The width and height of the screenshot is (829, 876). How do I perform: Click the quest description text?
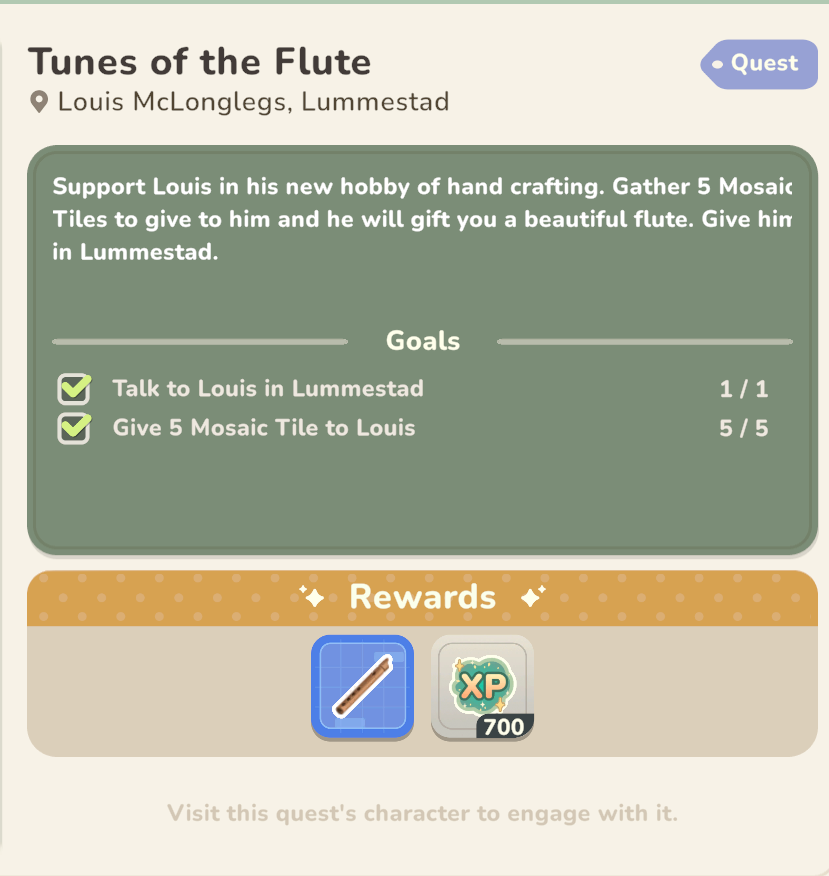pos(422,219)
